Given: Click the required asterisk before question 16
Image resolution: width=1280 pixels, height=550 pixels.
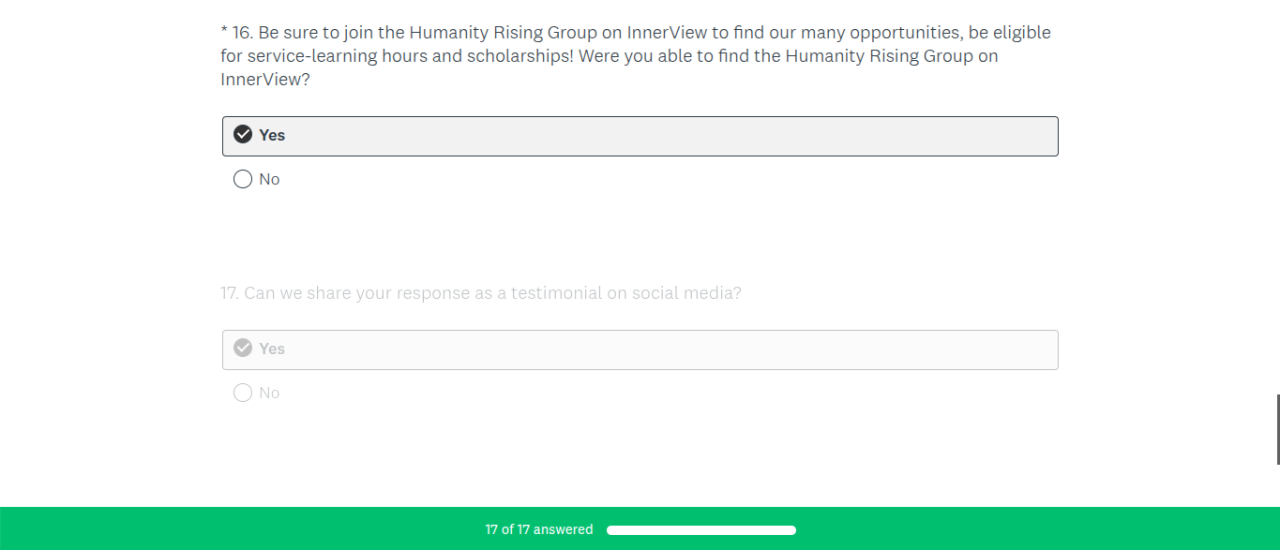Looking at the screenshot, I should [224, 33].
